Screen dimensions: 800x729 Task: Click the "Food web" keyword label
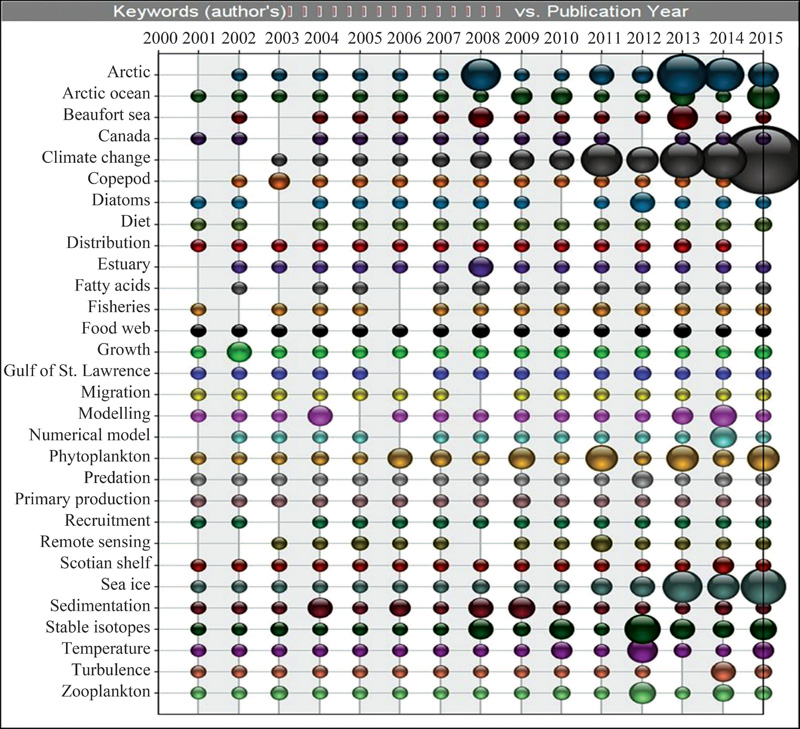[116, 328]
